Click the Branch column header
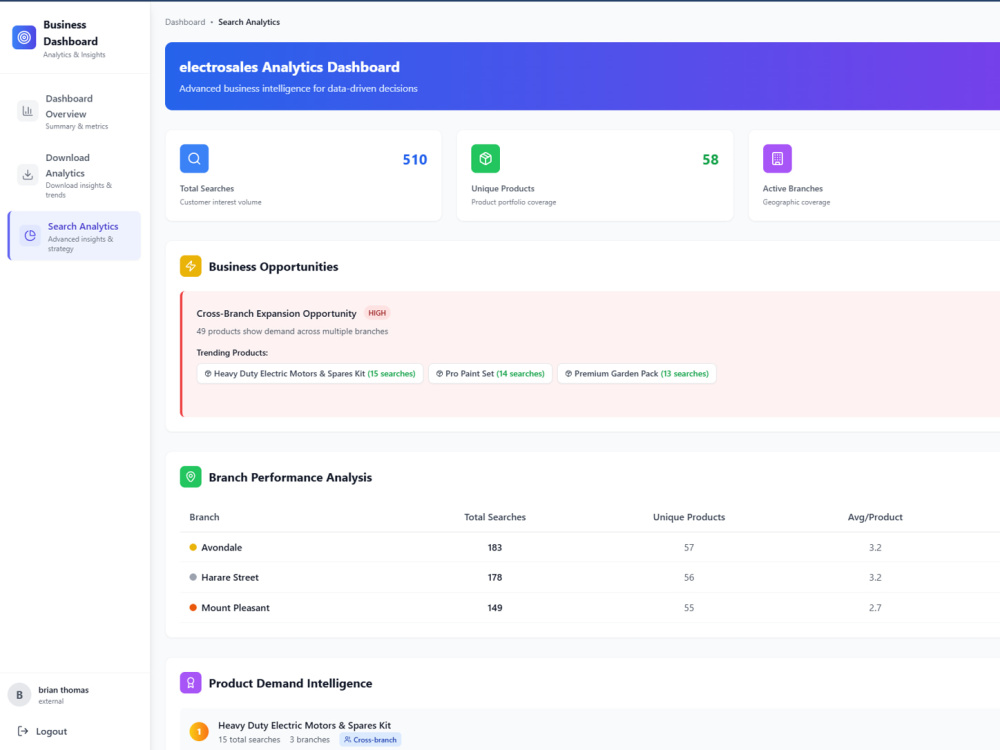Image resolution: width=1000 pixels, height=750 pixels. tap(204, 517)
